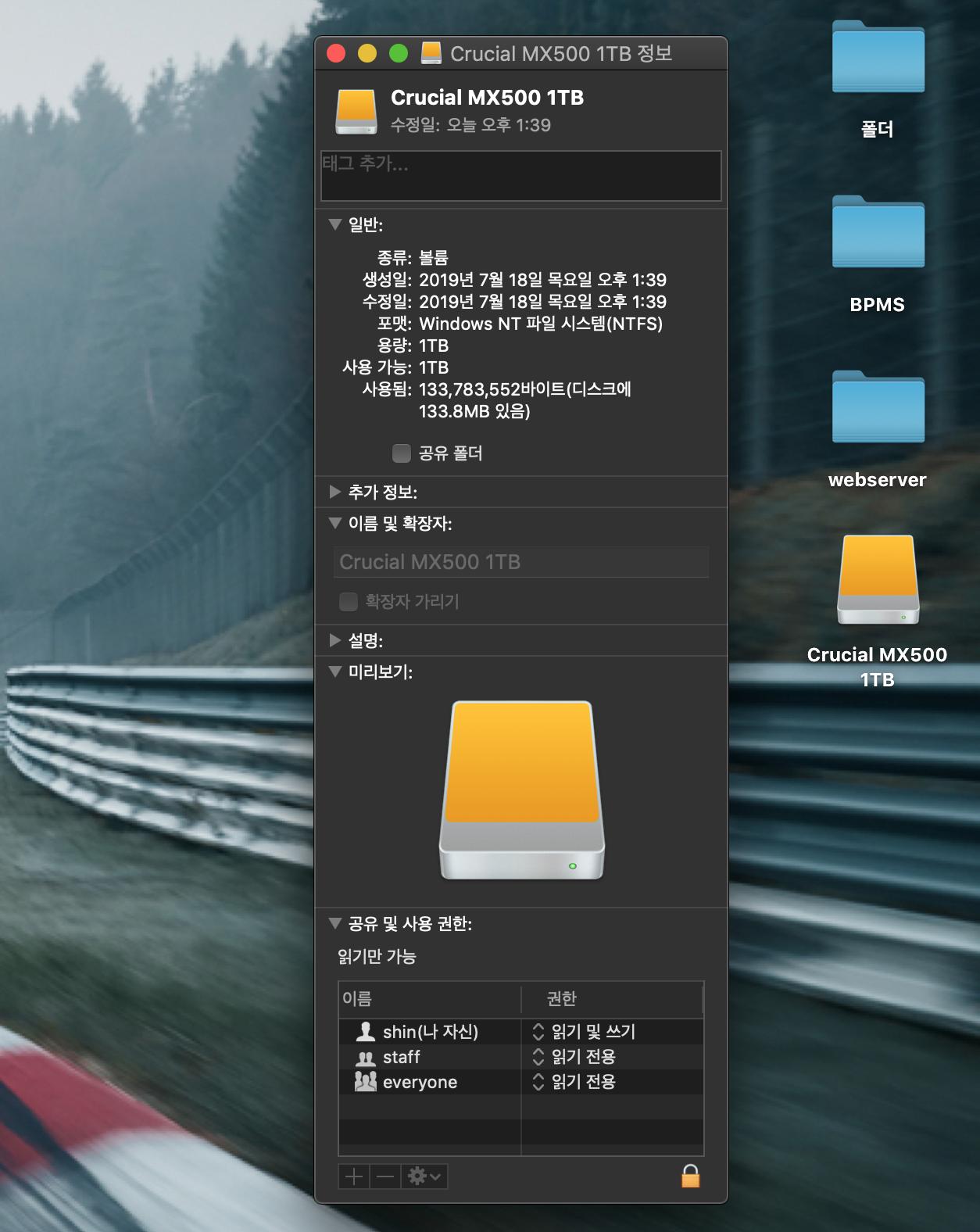The image size is (980, 1232).
Task: Zoom the info window with green button
Action: pyautogui.click(x=399, y=53)
